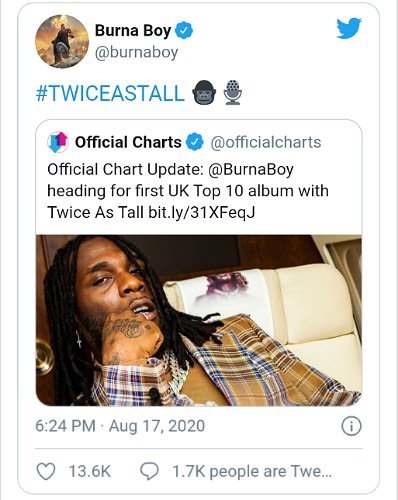Click the tweet info circle icon
The image size is (398, 500).
[x=351, y=426]
